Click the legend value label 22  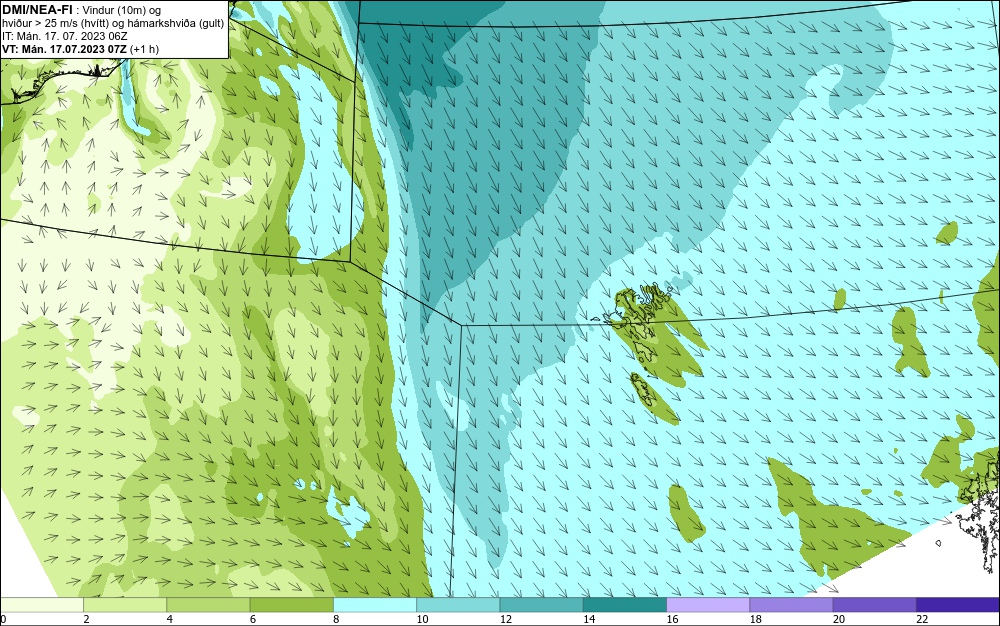click(922, 619)
